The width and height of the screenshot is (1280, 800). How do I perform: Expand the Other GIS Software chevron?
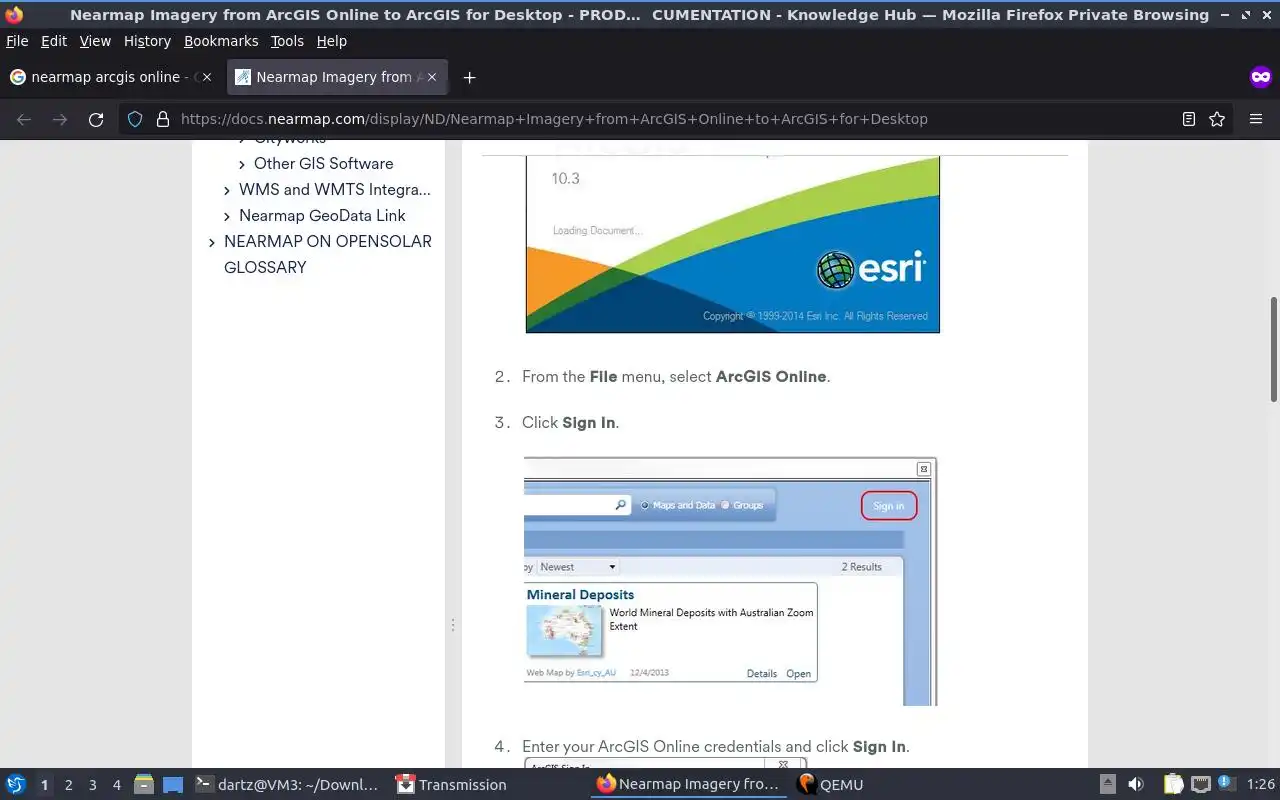click(242, 164)
